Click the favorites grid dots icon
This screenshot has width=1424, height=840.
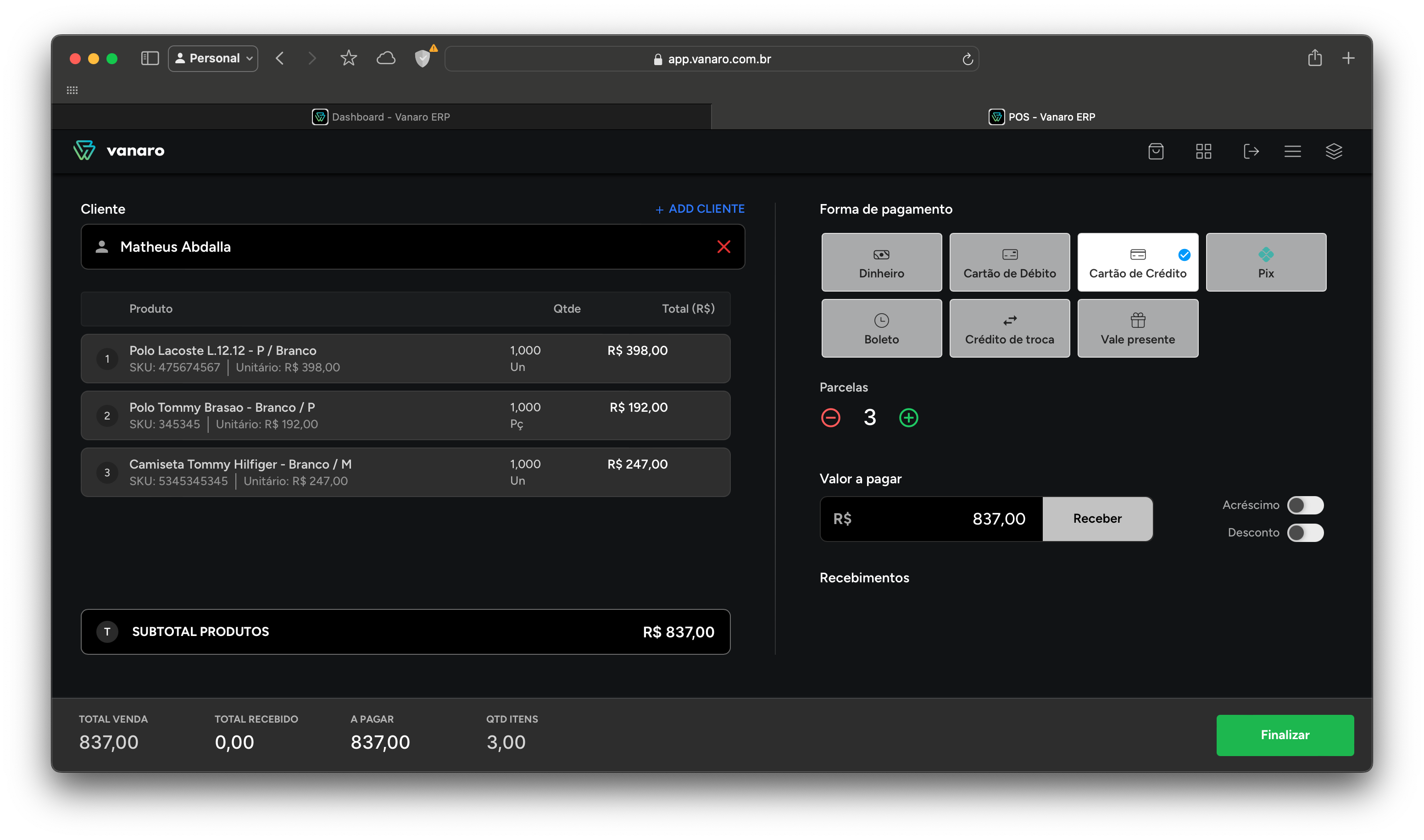[x=72, y=90]
